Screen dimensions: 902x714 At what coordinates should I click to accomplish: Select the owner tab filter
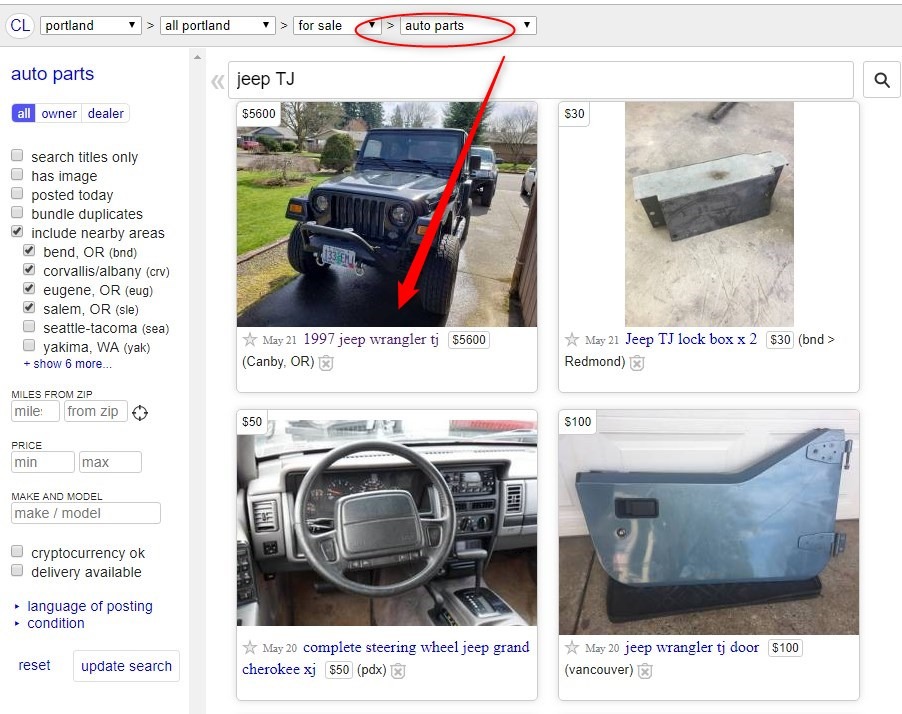(x=59, y=113)
